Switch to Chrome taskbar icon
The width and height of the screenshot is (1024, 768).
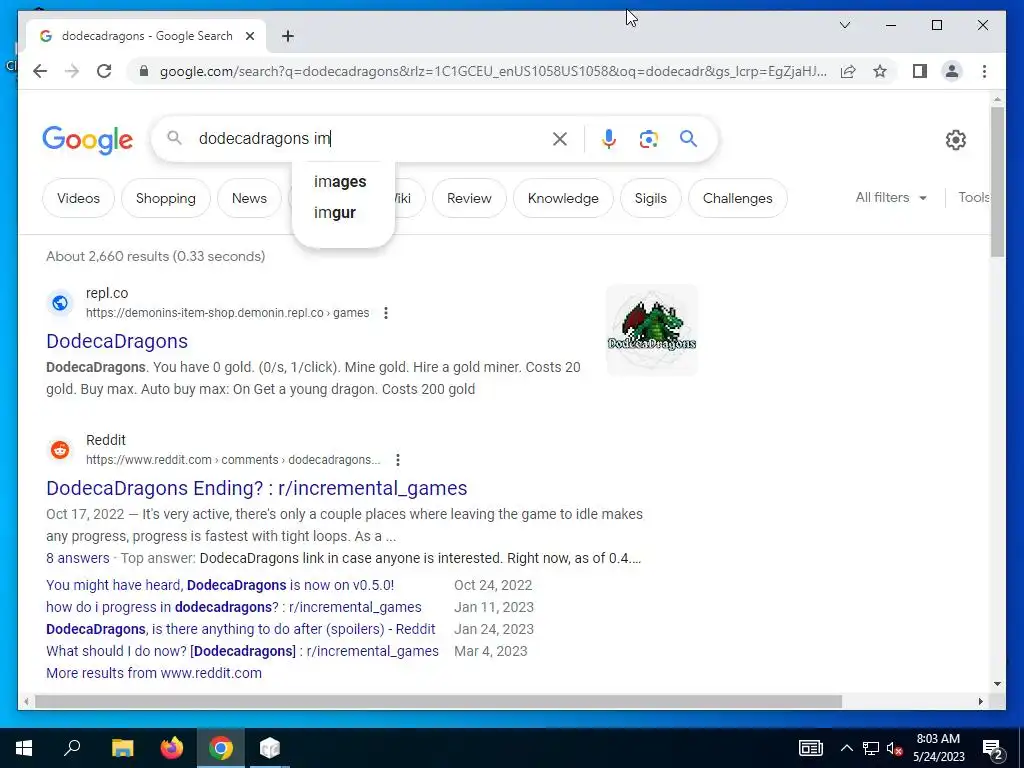[x=221, y=748]
